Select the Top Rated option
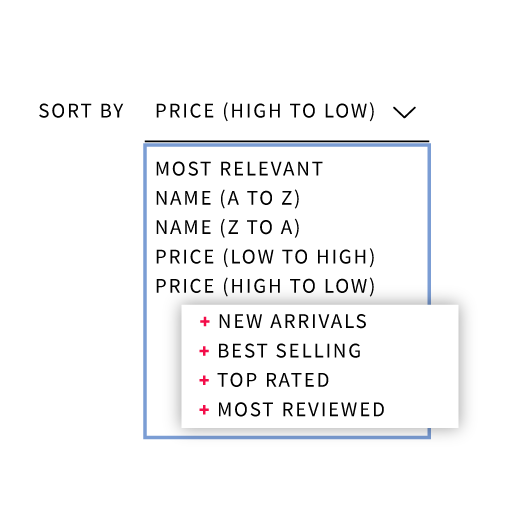 (x=273, y=380)
